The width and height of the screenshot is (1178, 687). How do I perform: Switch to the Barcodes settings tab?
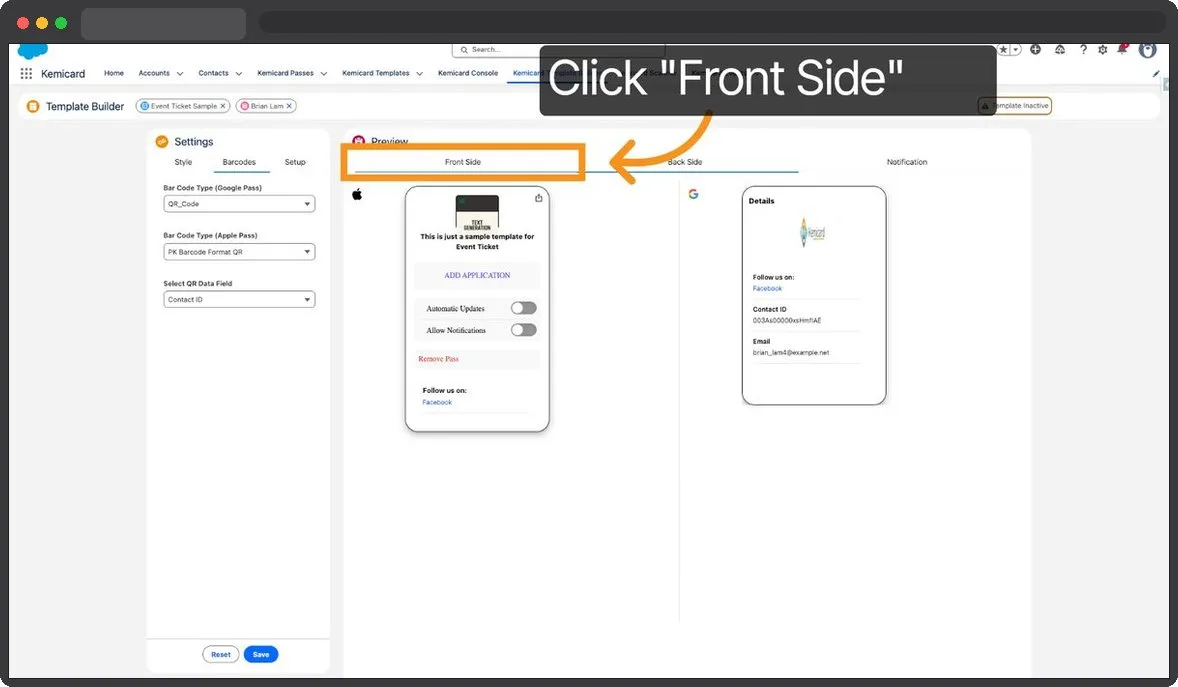pos(239,162)
